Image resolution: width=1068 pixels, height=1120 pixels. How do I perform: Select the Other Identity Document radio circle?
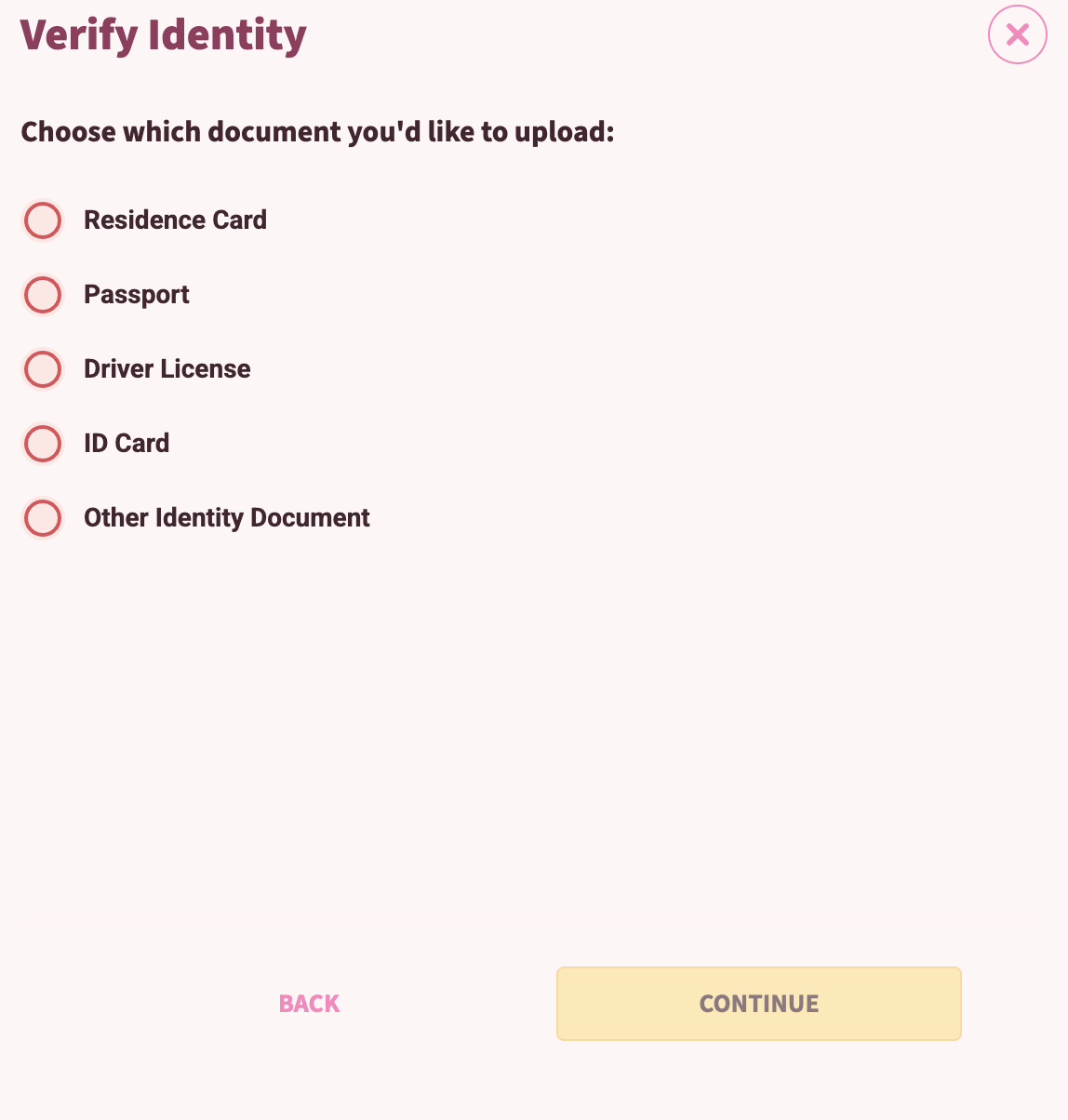coord(43,518)
